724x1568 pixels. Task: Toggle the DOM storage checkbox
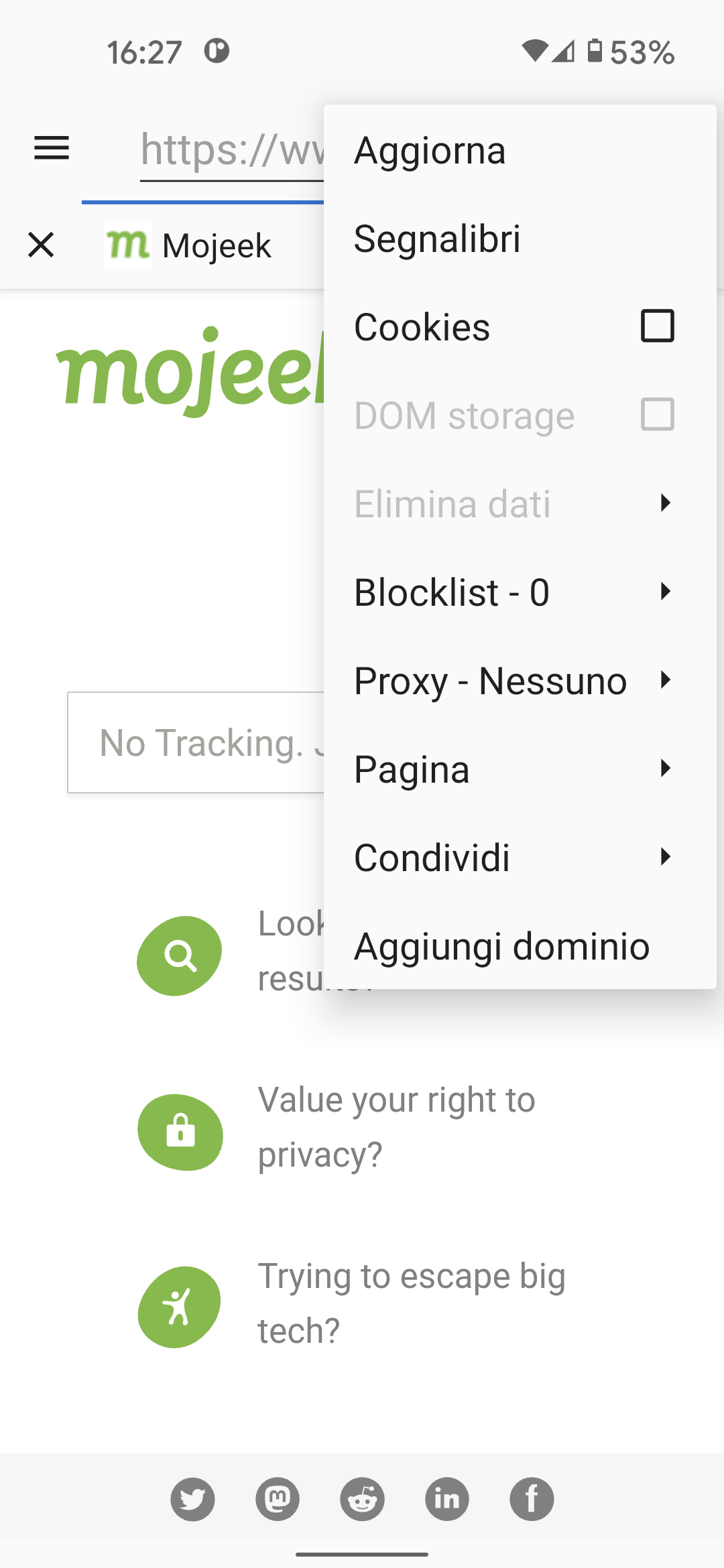click(657, 415)
